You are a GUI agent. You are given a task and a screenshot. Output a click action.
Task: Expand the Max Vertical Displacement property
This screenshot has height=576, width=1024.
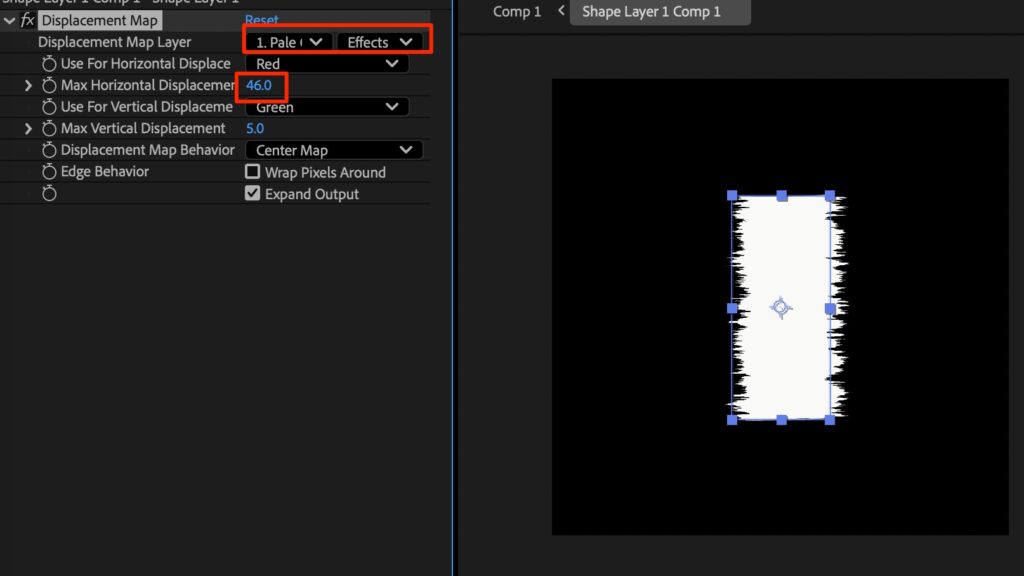click(x=28, y=129)
